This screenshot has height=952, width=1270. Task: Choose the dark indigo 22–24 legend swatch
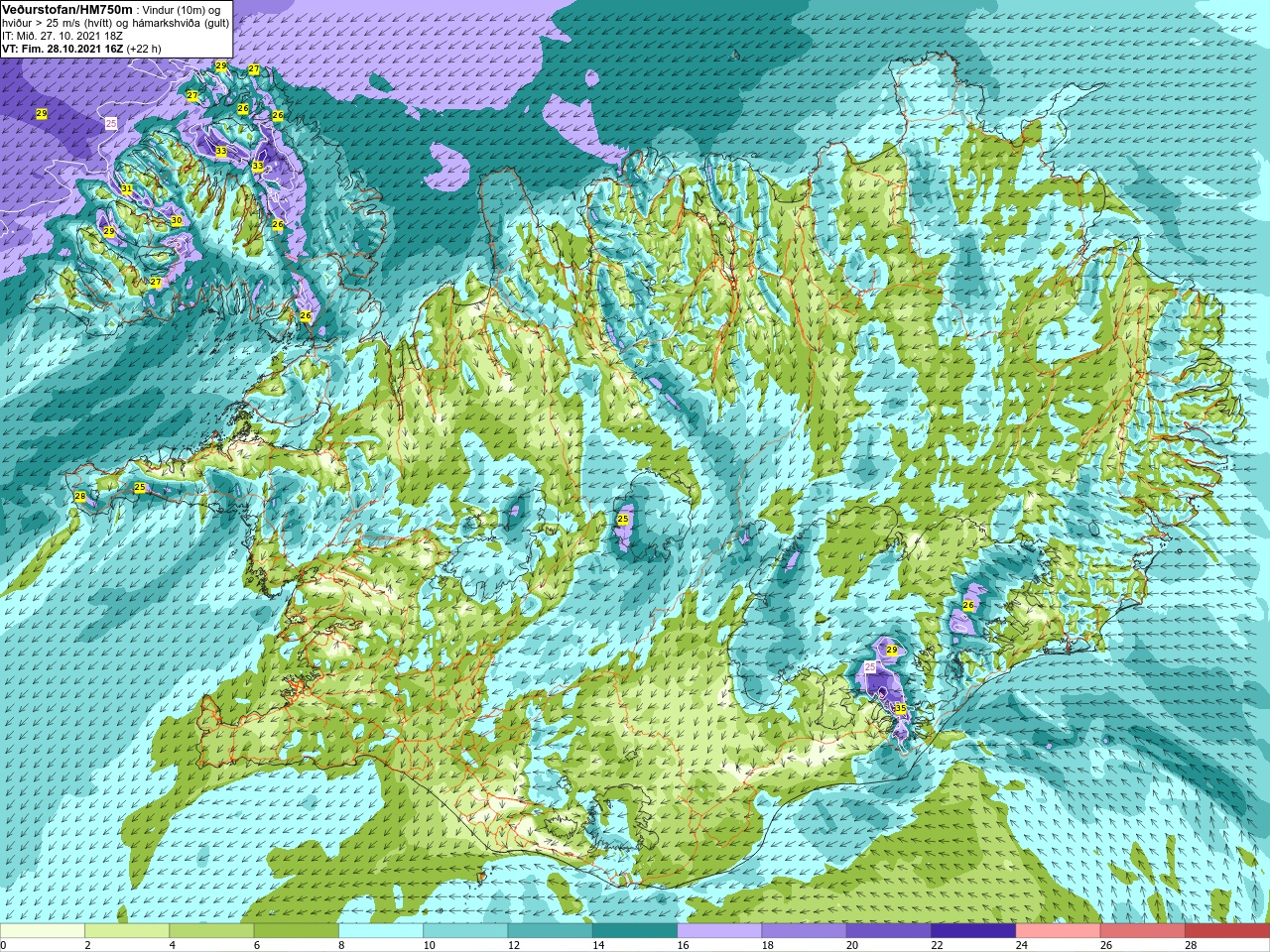973,931
